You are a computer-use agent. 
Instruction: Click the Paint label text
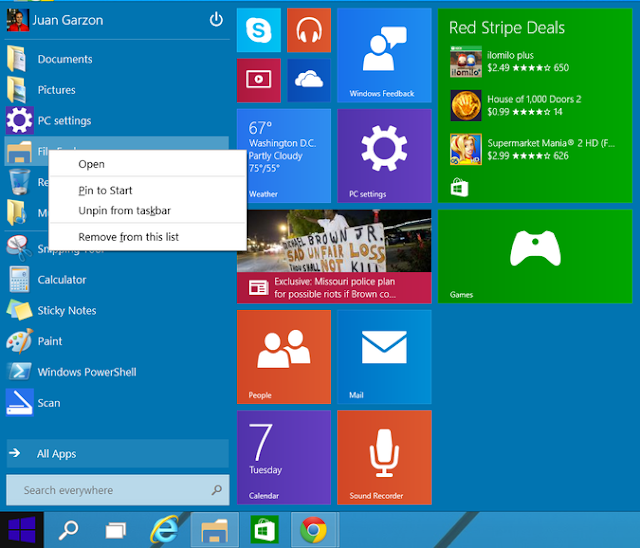point(50,341)
